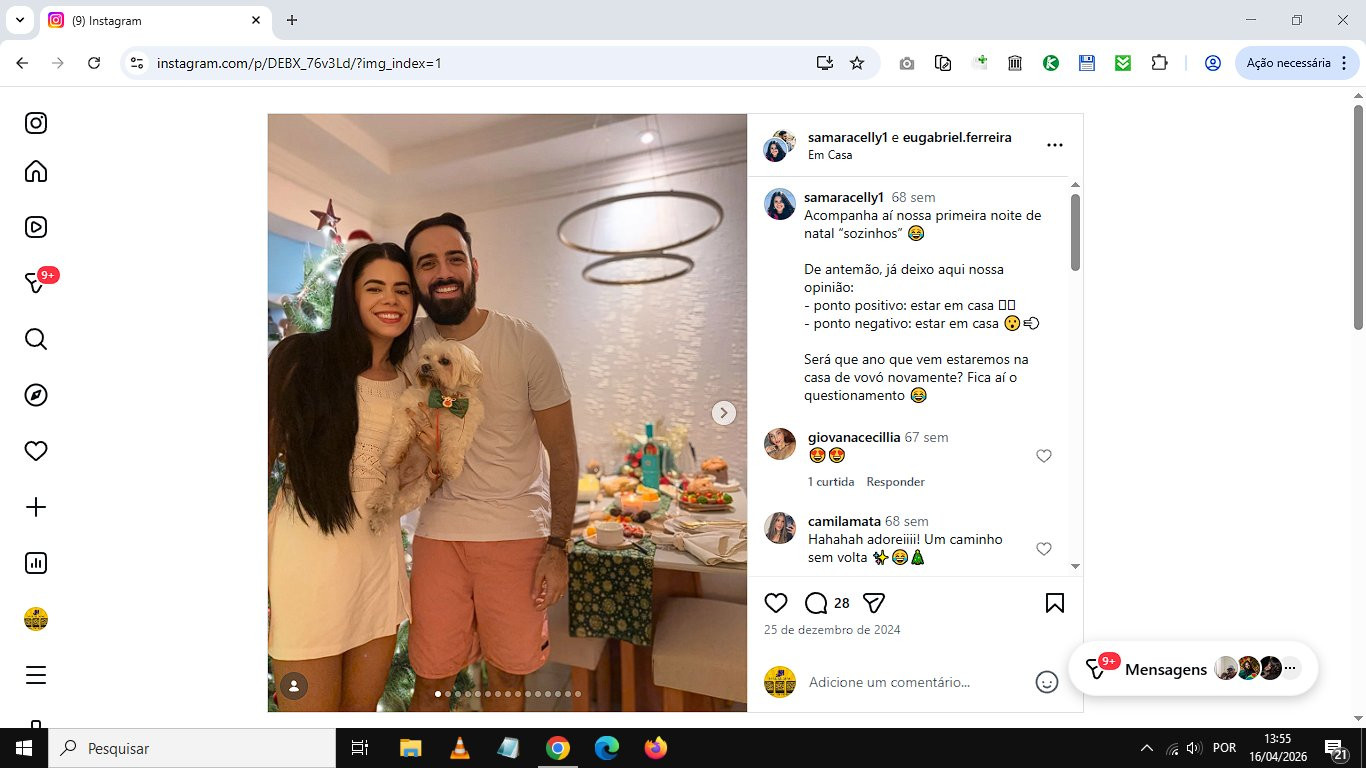Open the Messages three-dots menu
1366x768 pixels.
point(1290,668)
